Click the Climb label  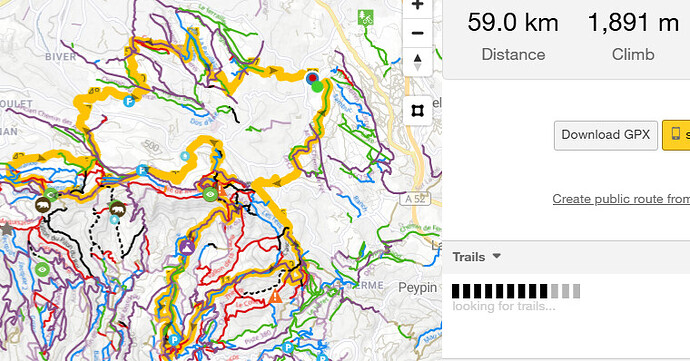[x=633, y=55]
